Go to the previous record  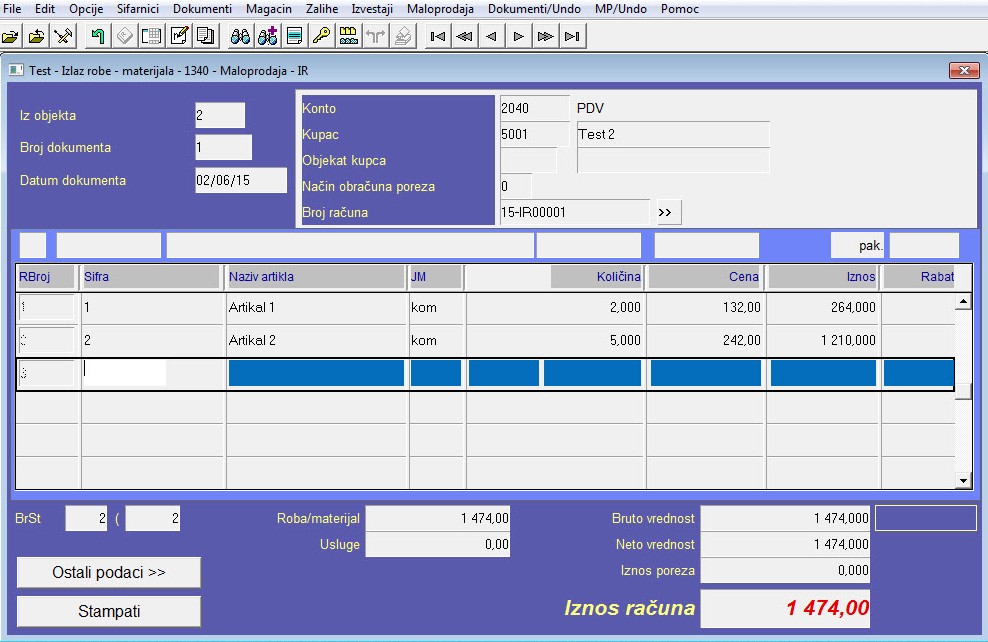click(x=491, y=37)
